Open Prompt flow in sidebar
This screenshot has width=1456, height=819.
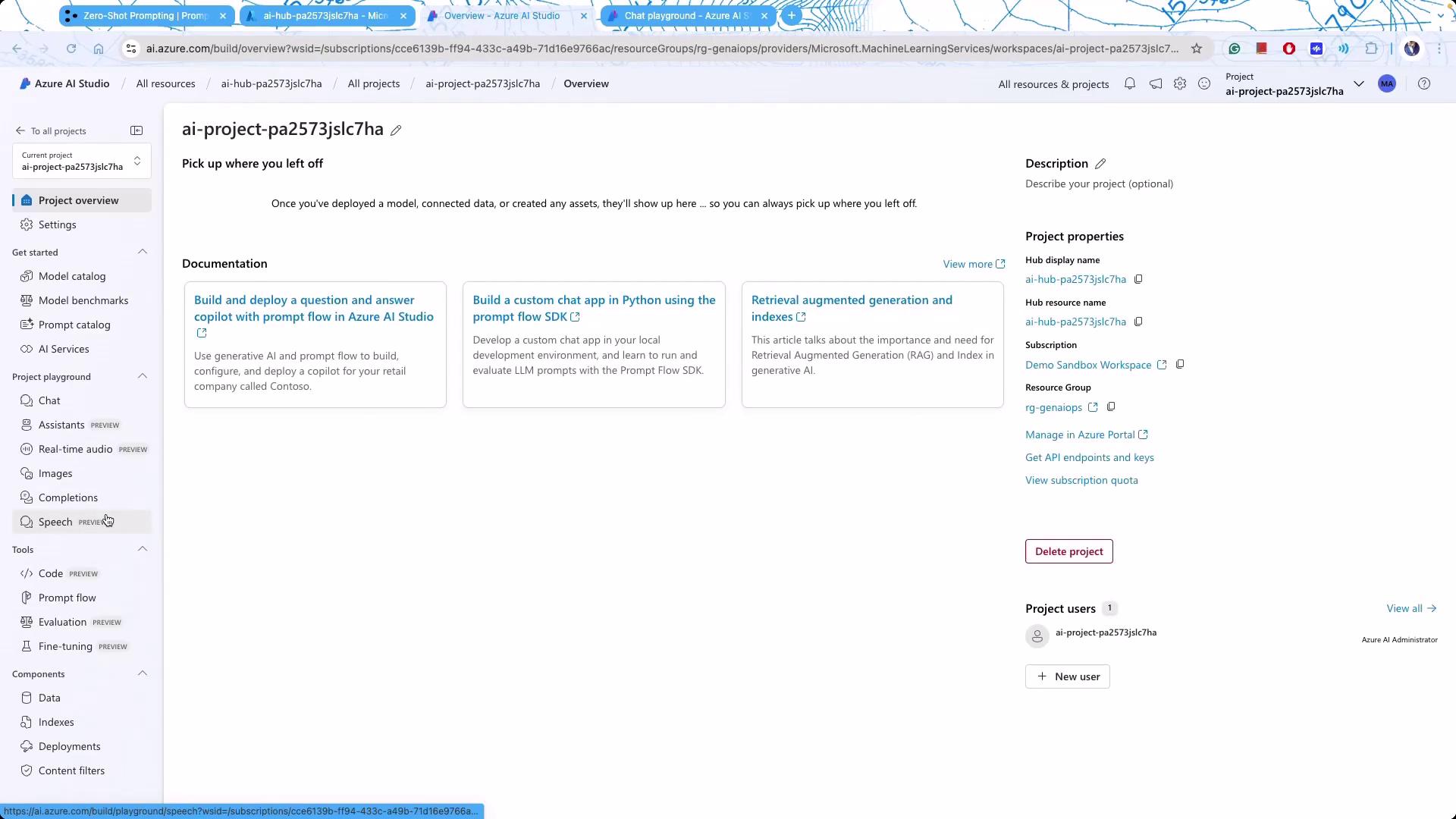(67, 598)
